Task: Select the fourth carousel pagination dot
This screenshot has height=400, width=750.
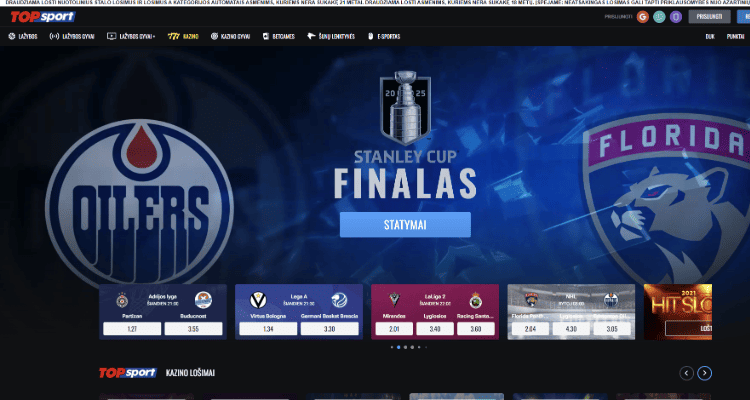Action: [412, 347]
